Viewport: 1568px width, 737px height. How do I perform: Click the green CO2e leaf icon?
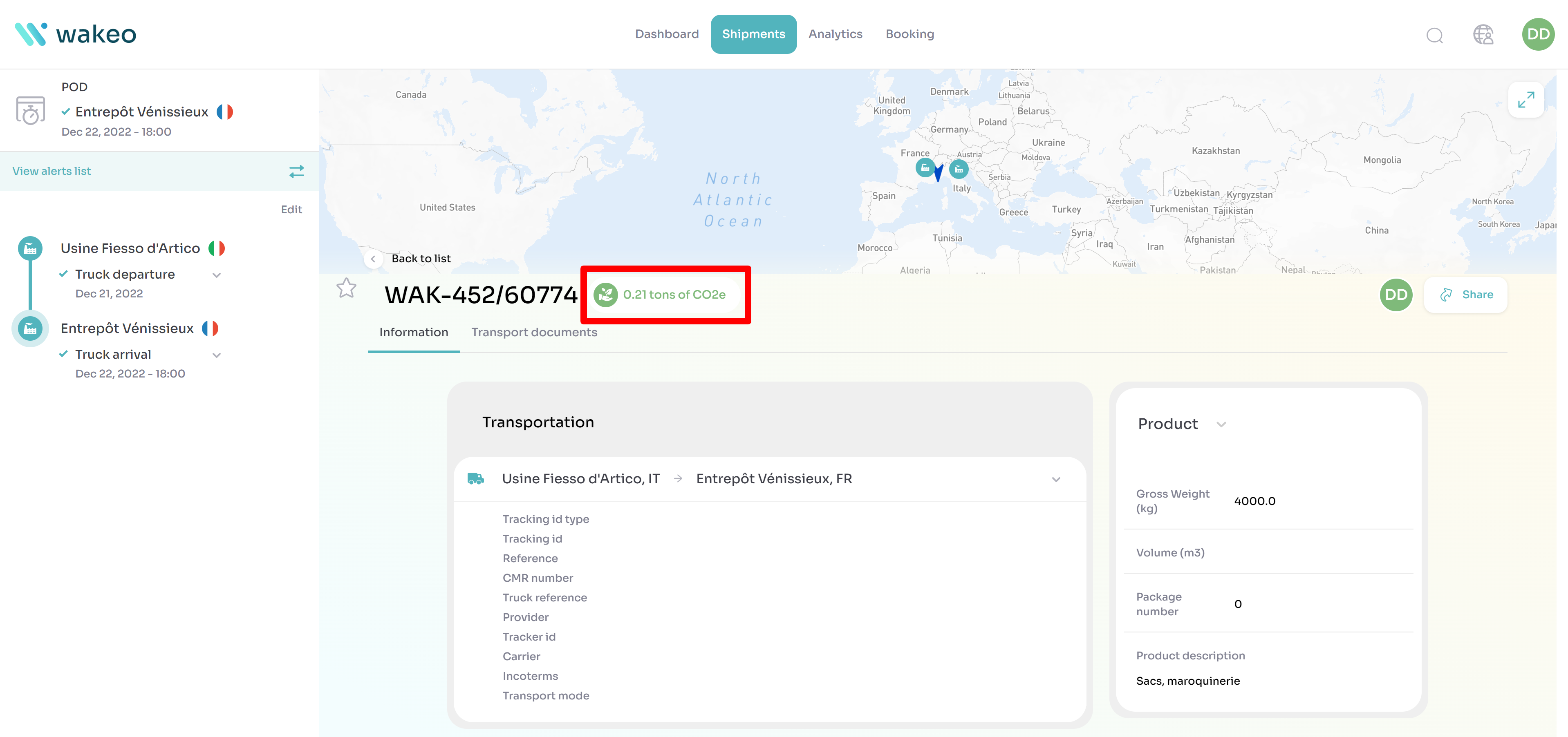pos(605,295)
